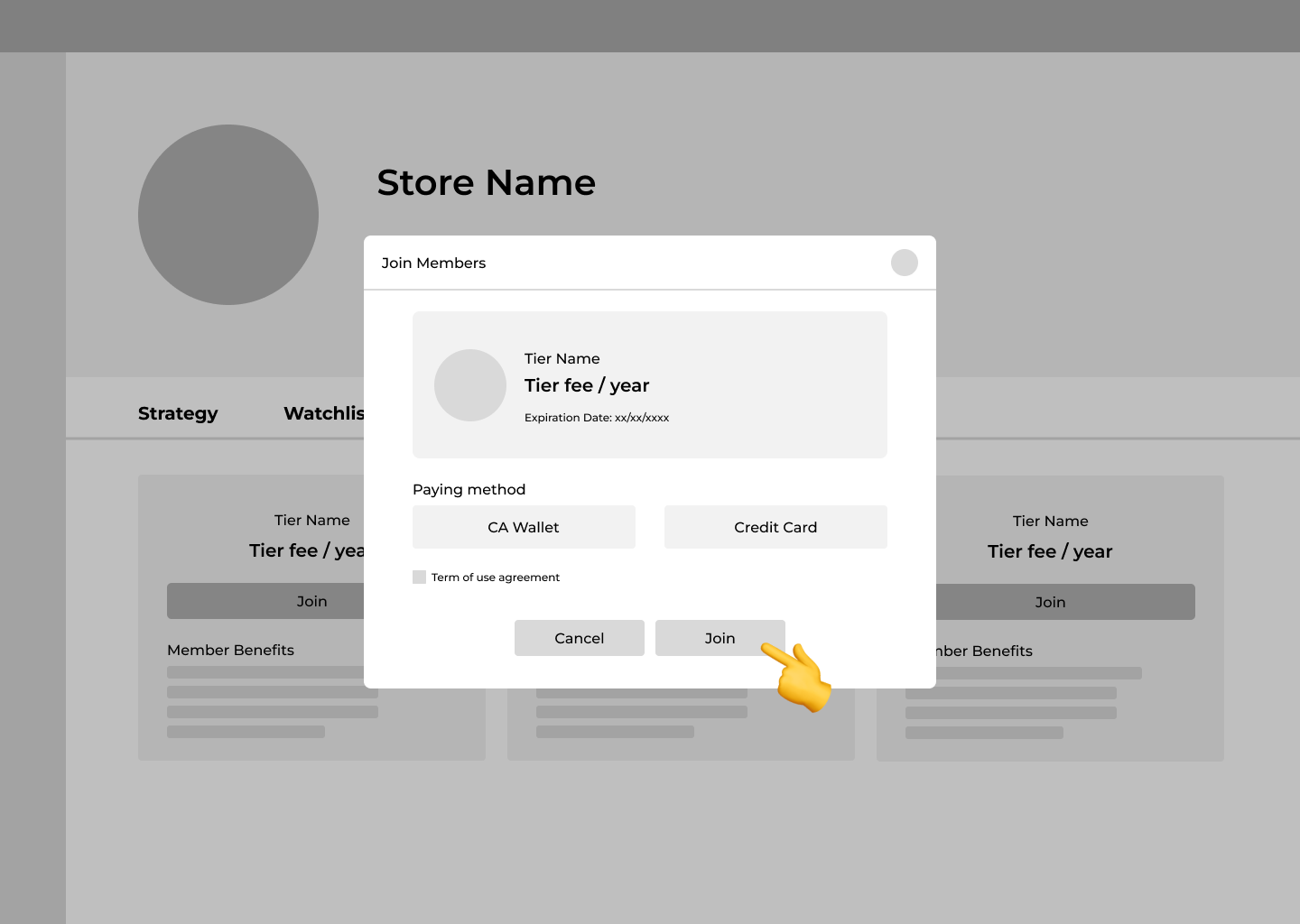
Task: Click the Expiration Date text in dialog
Action: (x=597, y=418)
